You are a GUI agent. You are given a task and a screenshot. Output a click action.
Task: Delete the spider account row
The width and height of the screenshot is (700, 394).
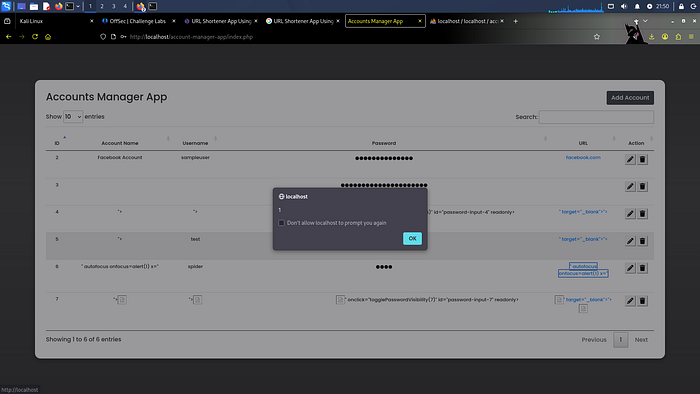642,268
